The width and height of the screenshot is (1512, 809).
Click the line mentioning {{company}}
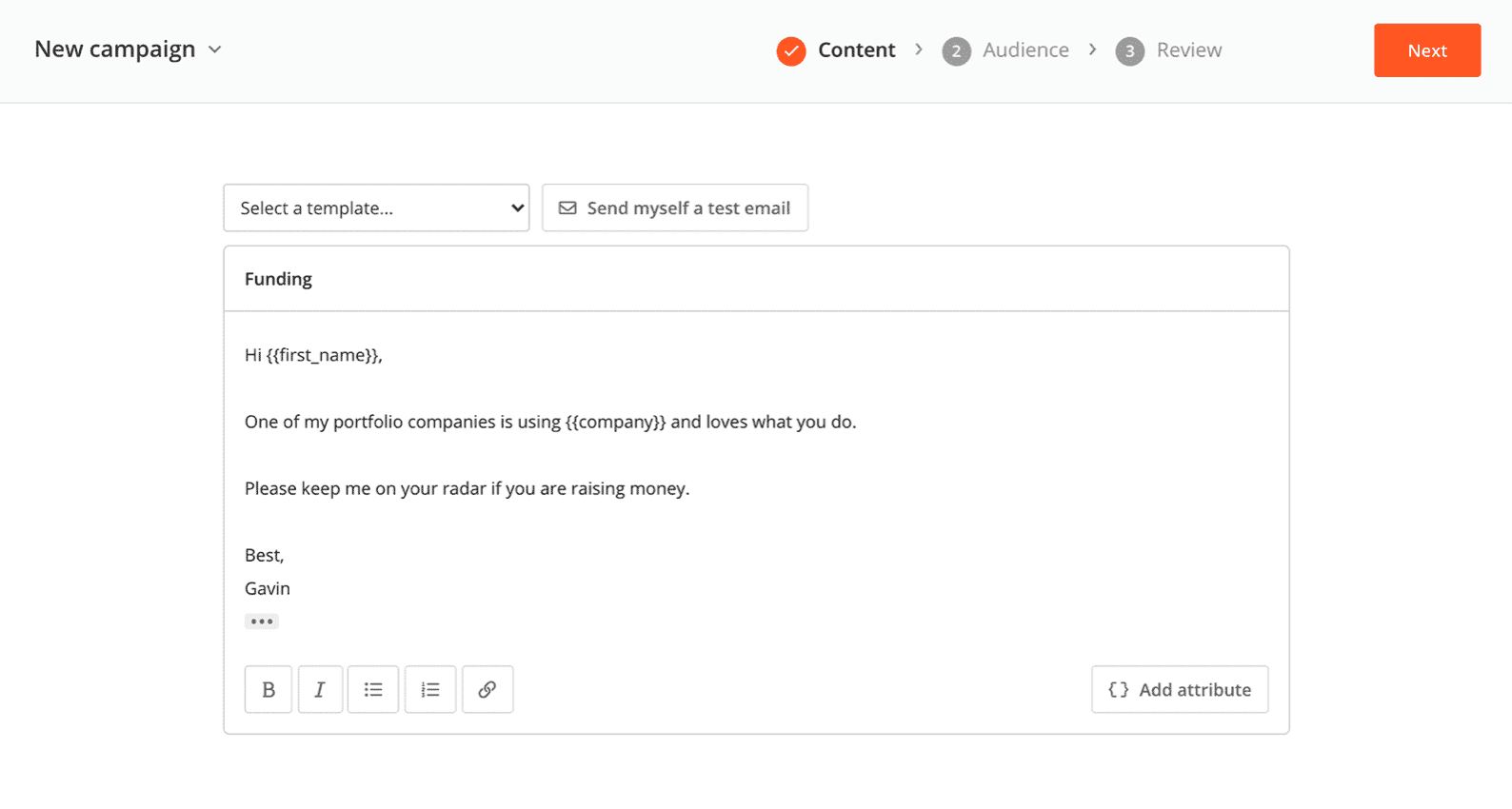tap(550, 422)
